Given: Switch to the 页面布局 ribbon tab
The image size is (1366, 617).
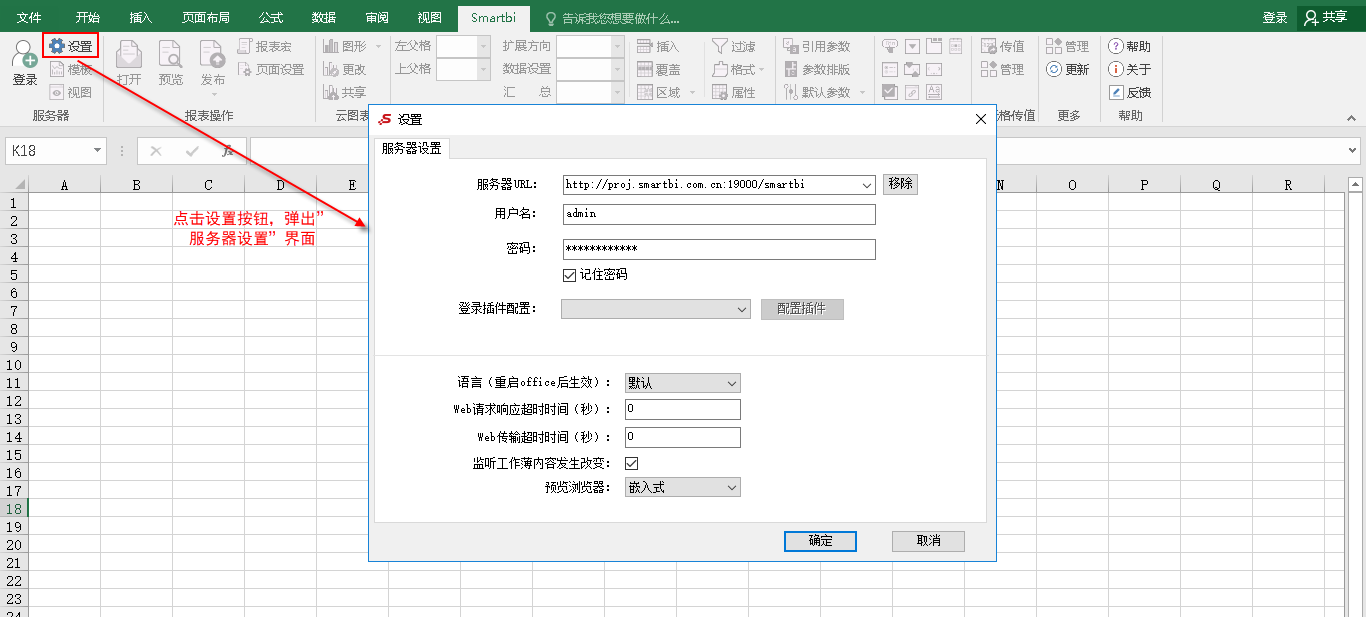Looking at the screenshot, I should pyautogui.click(x=206, y=18).
